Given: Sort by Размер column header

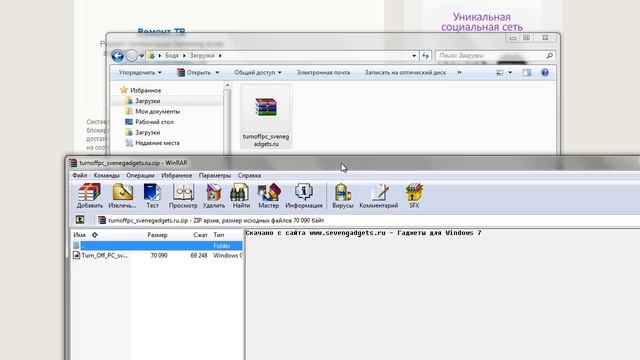Looking at the screenshot, I should point(157,235).
